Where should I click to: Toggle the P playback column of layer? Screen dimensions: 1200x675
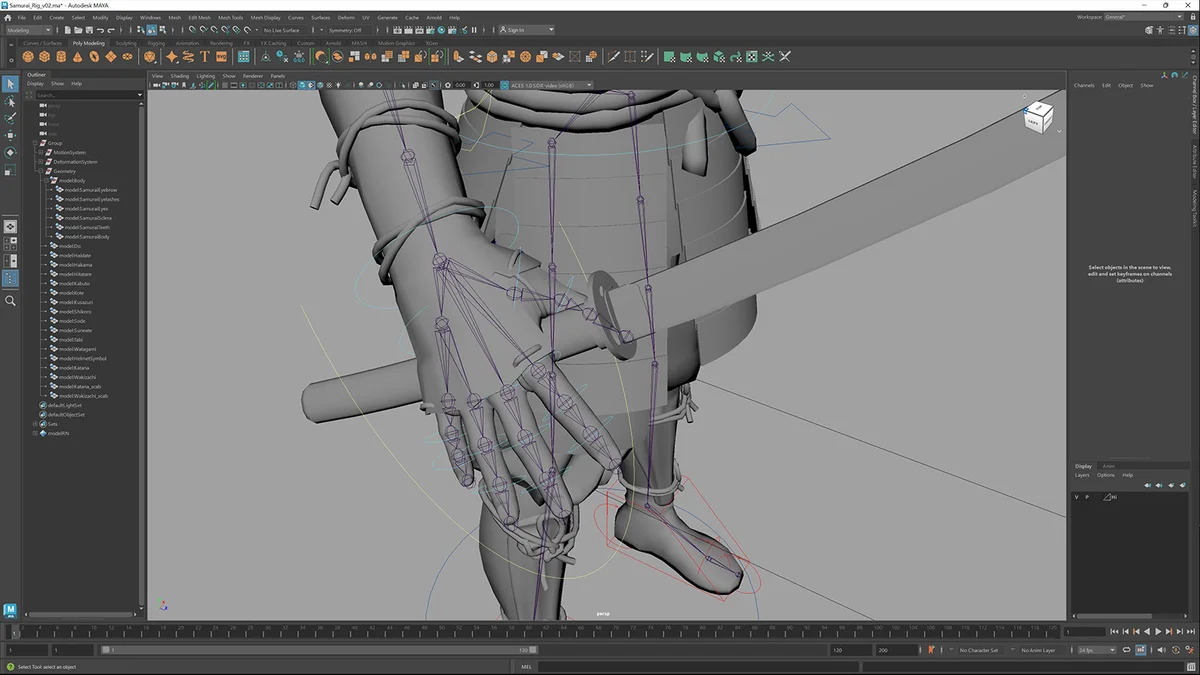tap(1088, 497)
